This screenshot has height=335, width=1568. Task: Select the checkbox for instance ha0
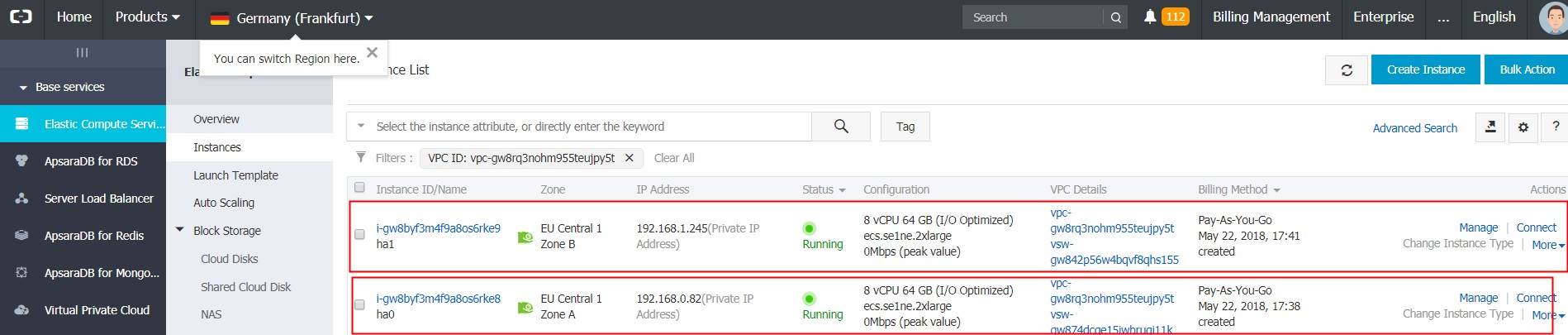pos(359,305)
